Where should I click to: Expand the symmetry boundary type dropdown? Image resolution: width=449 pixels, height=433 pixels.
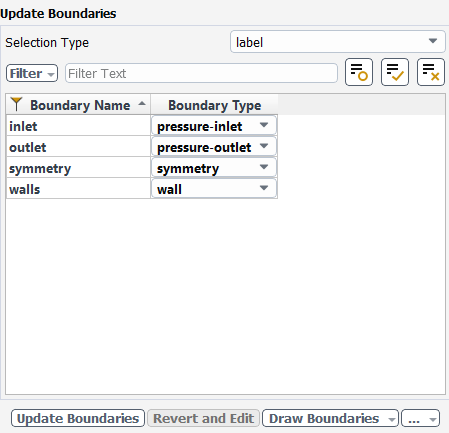(214, 168)
